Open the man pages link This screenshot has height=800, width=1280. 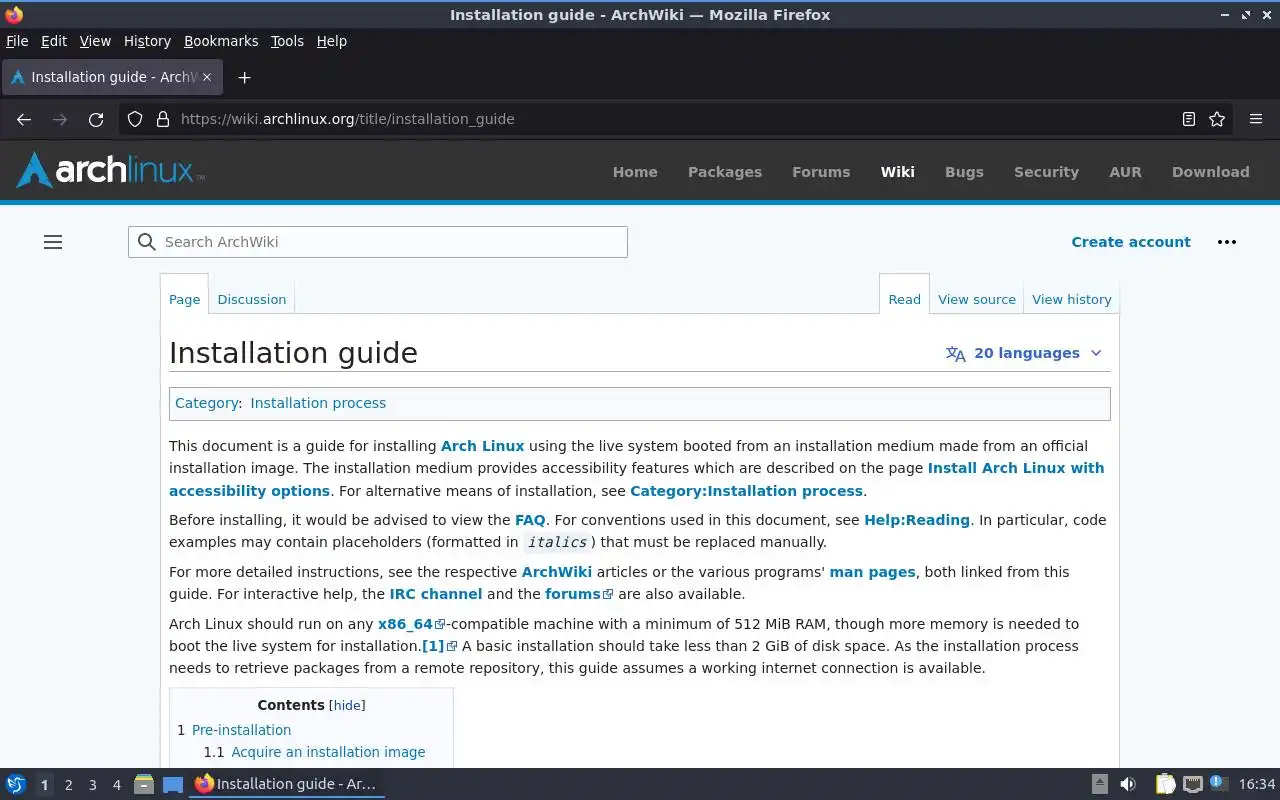872,572
